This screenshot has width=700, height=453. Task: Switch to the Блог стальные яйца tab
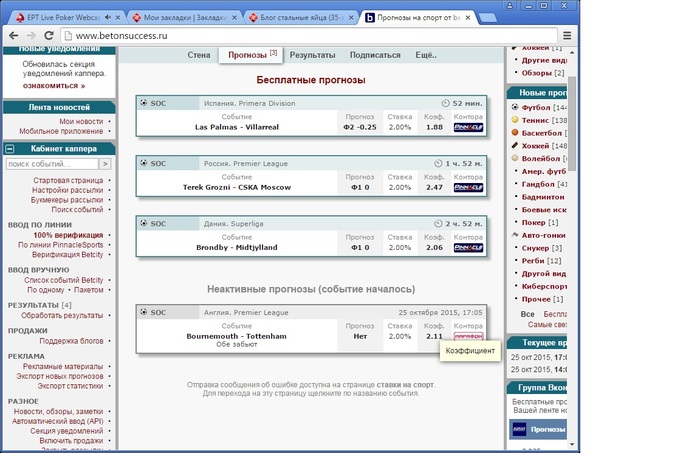point(302,17)
